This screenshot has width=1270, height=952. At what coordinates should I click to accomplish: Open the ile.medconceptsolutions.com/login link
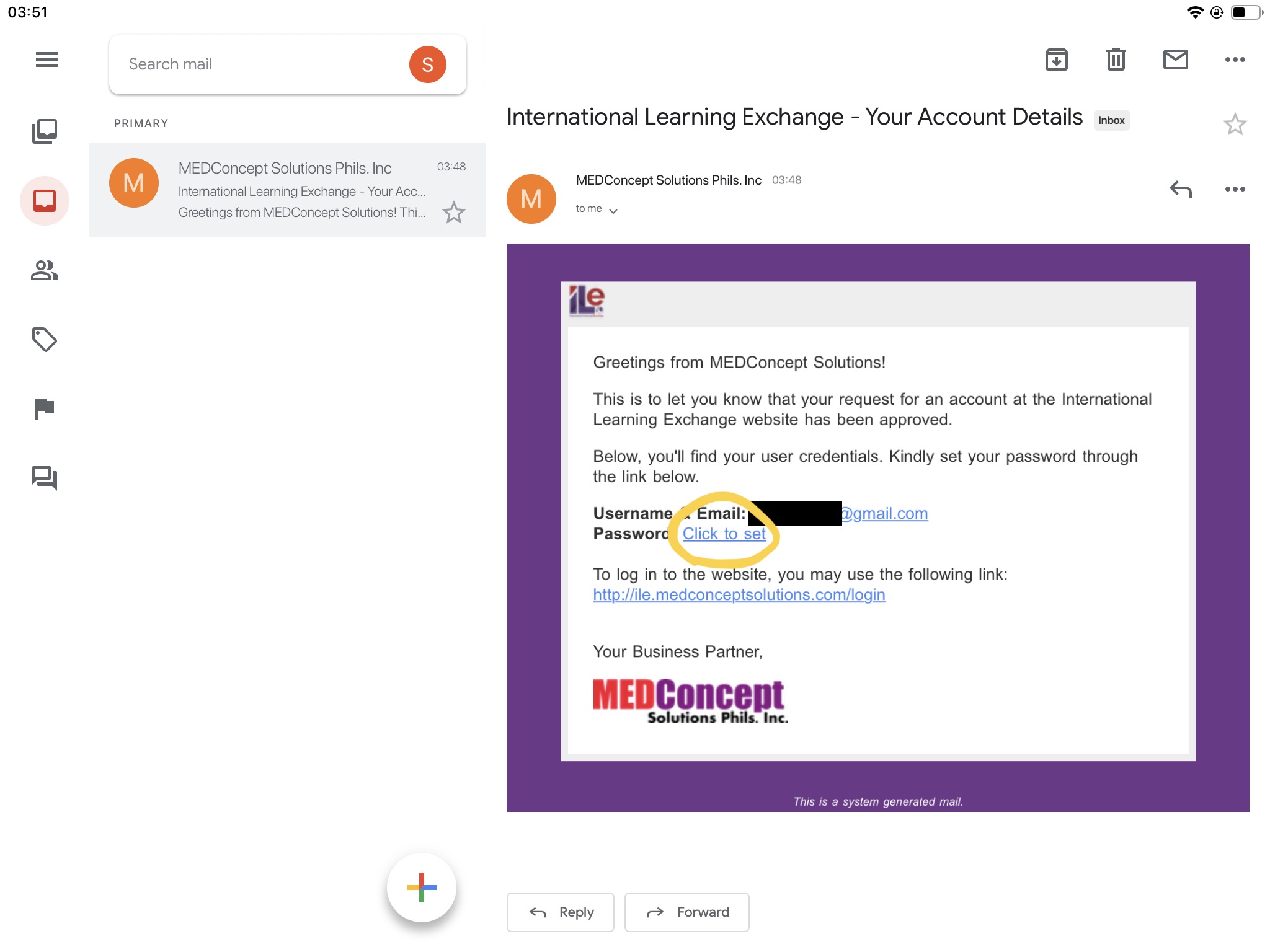point(739,594)
